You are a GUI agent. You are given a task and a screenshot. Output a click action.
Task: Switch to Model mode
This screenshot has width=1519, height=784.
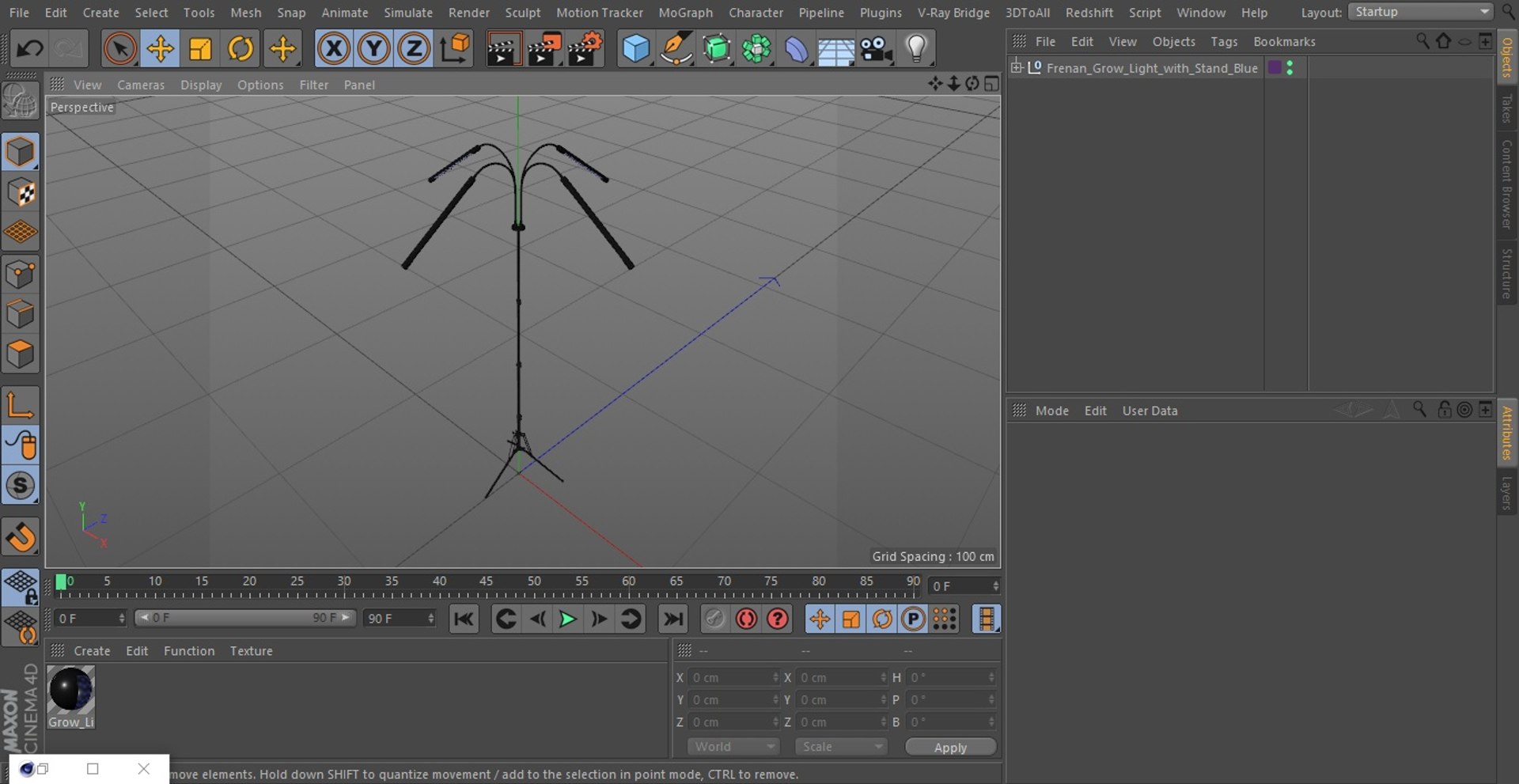click(21, 152)
